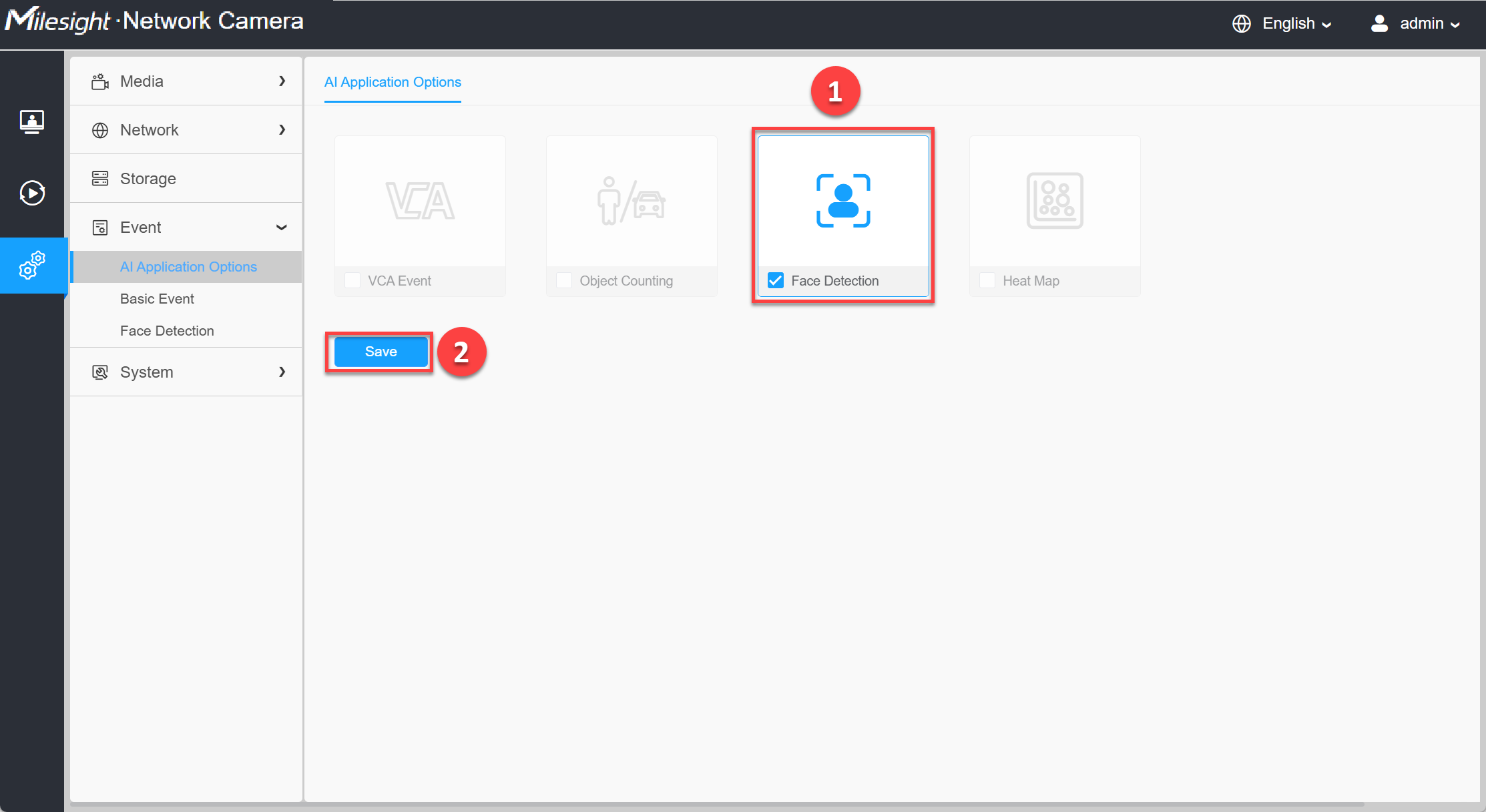Screen dimensions: 1486x812
Task: Open the System menu section
Action: click(x=186, y=372)
